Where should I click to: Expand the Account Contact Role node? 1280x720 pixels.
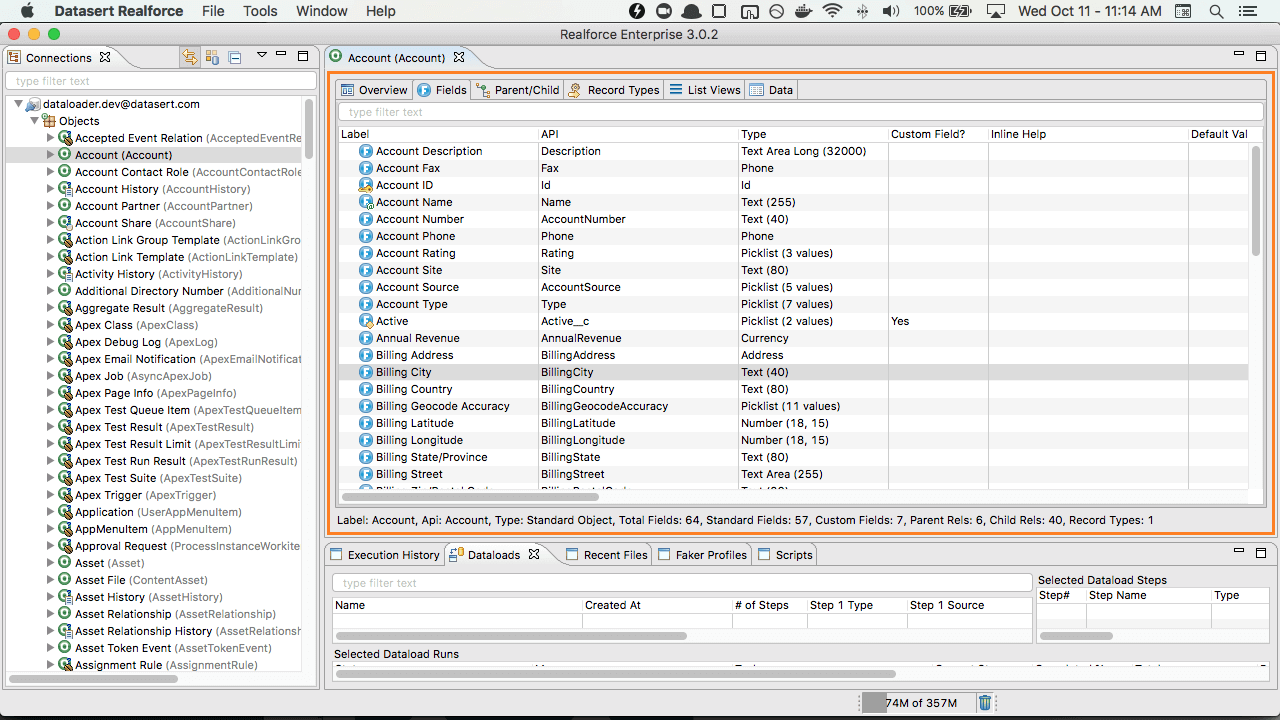click(x=50, y=172)
